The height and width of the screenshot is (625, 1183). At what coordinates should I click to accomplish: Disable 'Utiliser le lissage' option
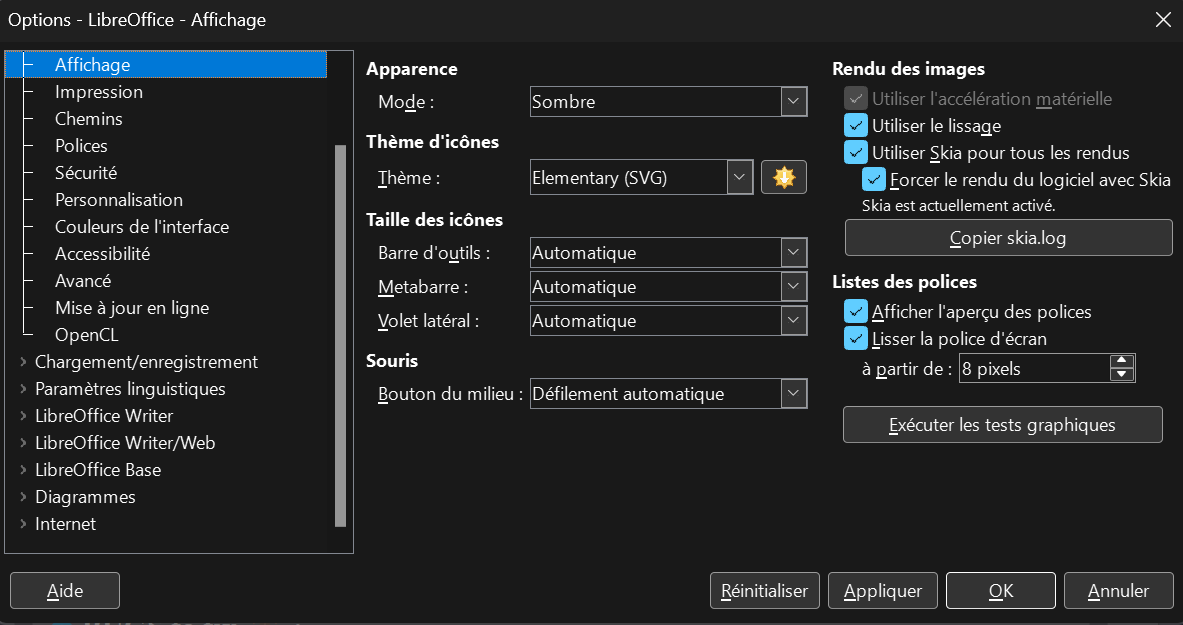coord(856,126)
